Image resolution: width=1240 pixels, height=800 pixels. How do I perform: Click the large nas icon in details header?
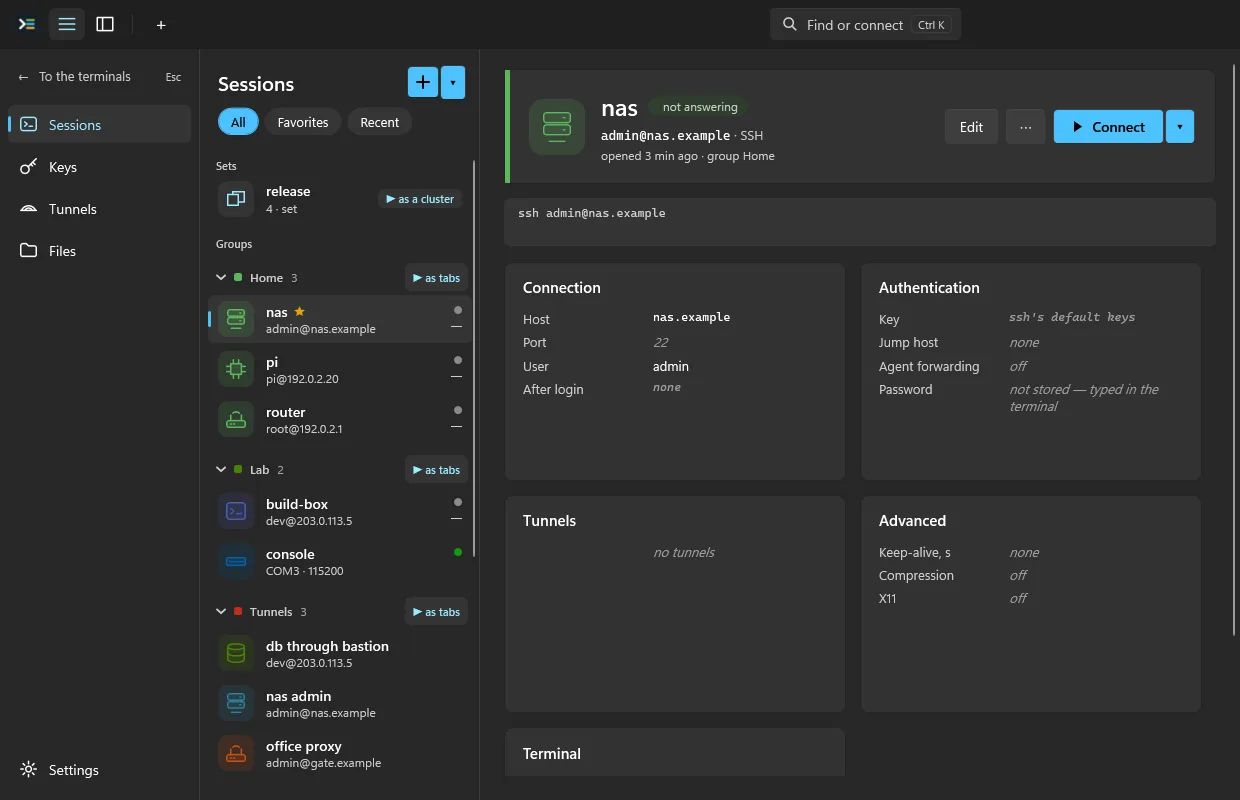coord(557,127)
